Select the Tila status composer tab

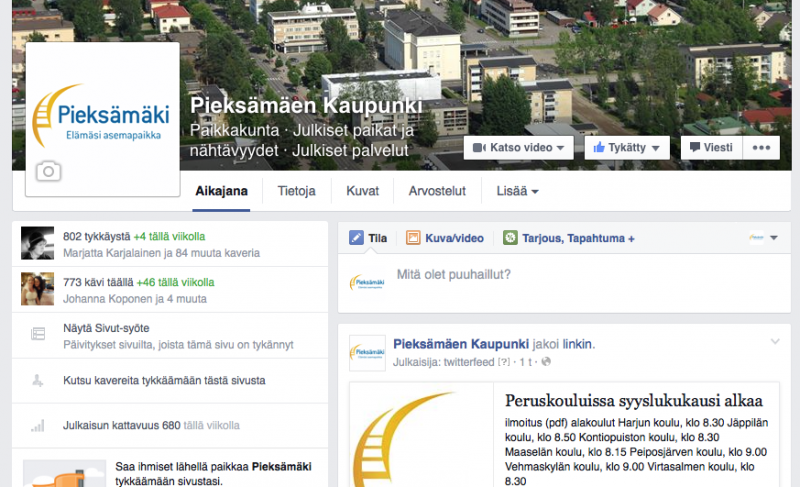(368, 238)
